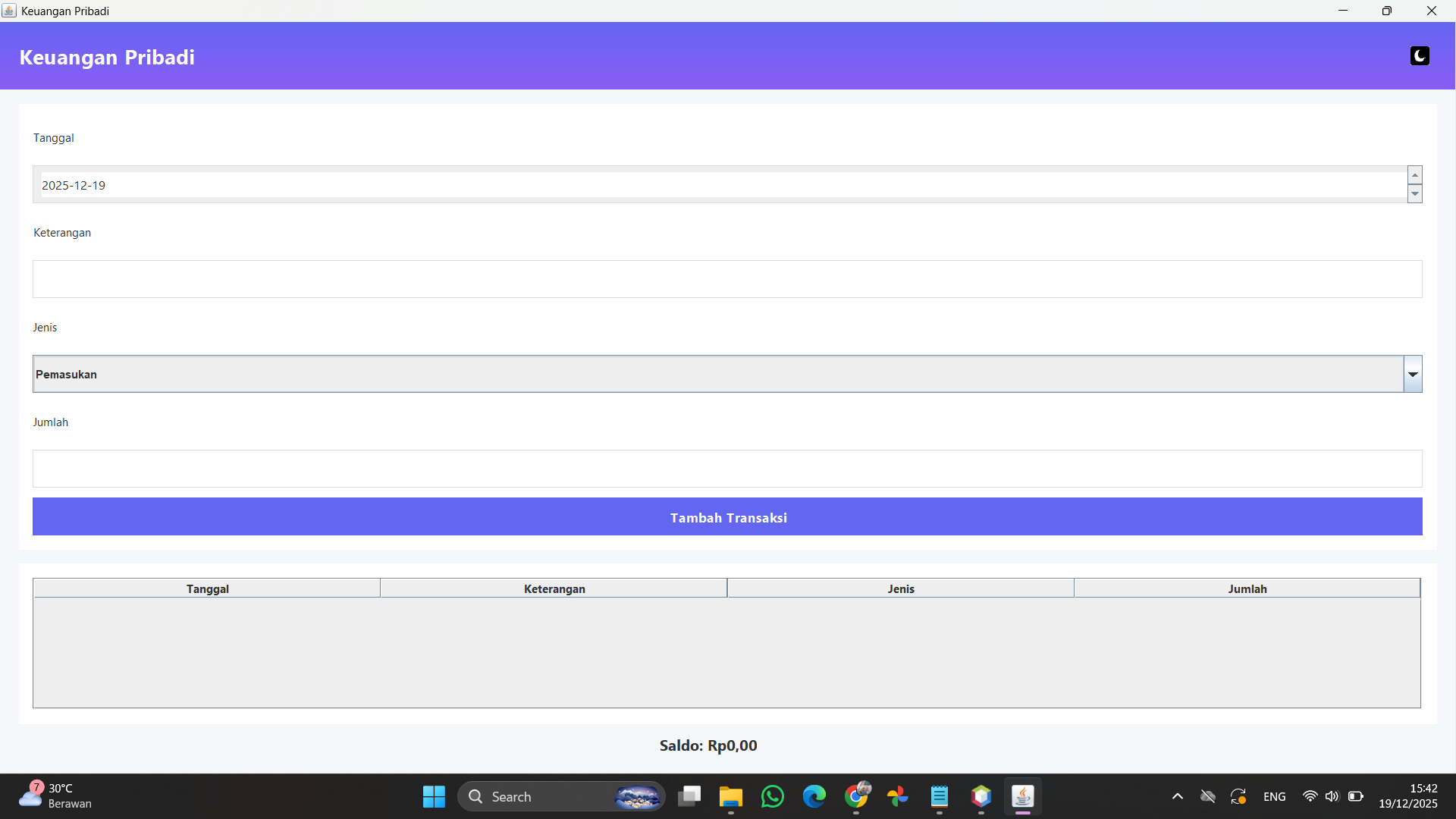Open WhatsApp from the taskbar

pos(773,796)
